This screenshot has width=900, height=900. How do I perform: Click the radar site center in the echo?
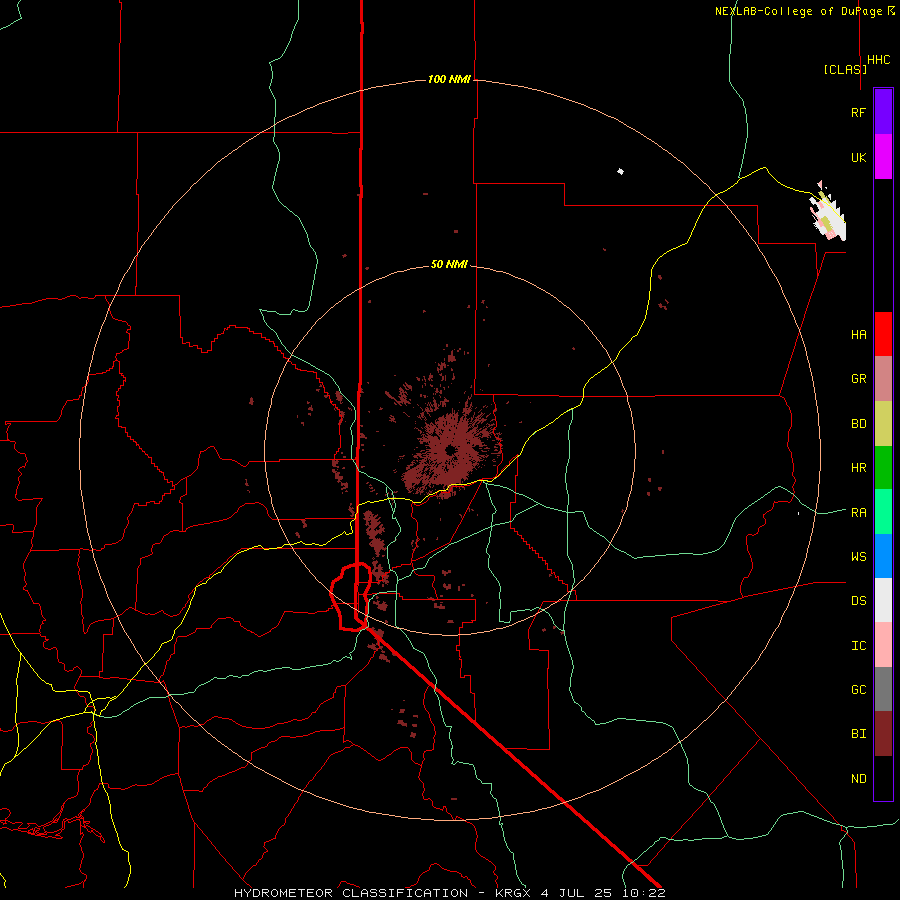[451, 450]
